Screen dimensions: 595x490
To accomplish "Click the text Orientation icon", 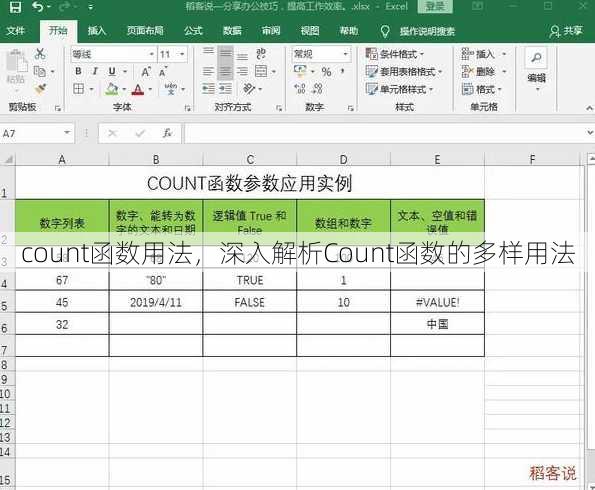I will click(249, 89).
